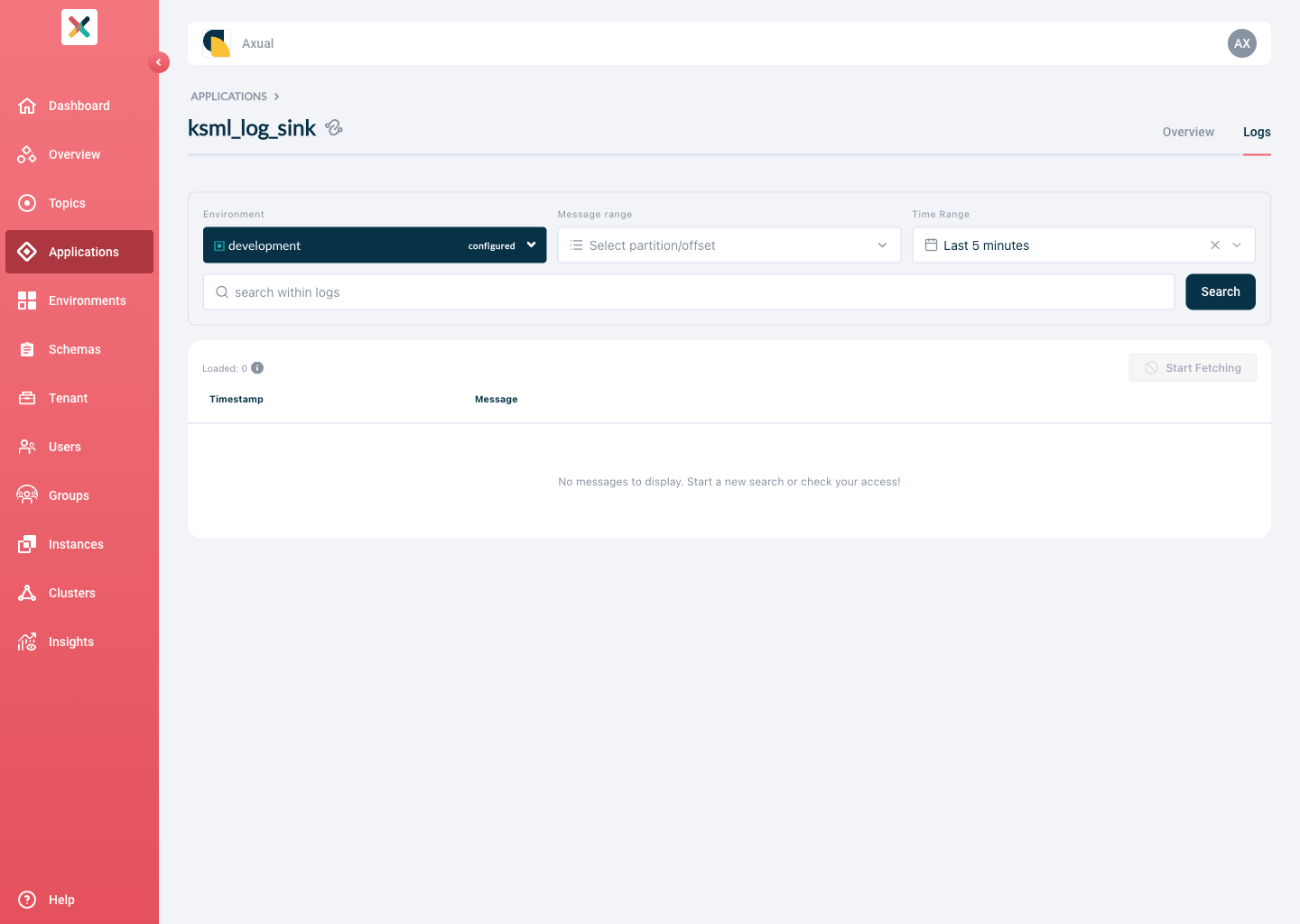The image size is (1300, 924).
Task: Collapse the sidebar with the arrow button
Action: click(x=159, y=62)
